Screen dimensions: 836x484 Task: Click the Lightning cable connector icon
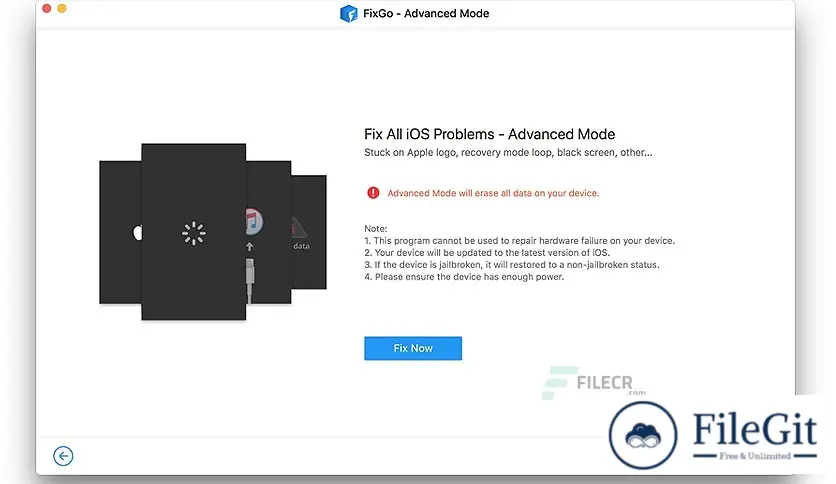pyautogui.click(x=250, y=280)
